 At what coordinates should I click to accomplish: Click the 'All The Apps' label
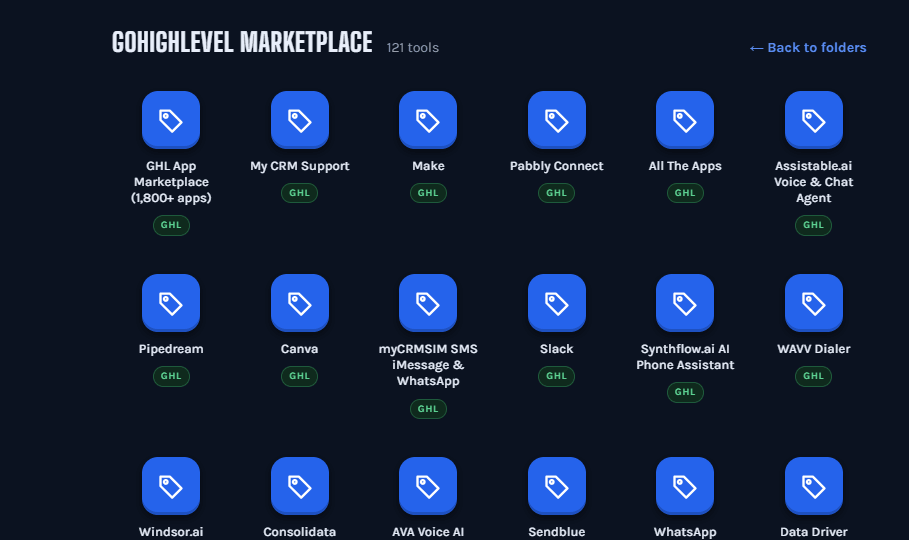click(x=685, y=166)
